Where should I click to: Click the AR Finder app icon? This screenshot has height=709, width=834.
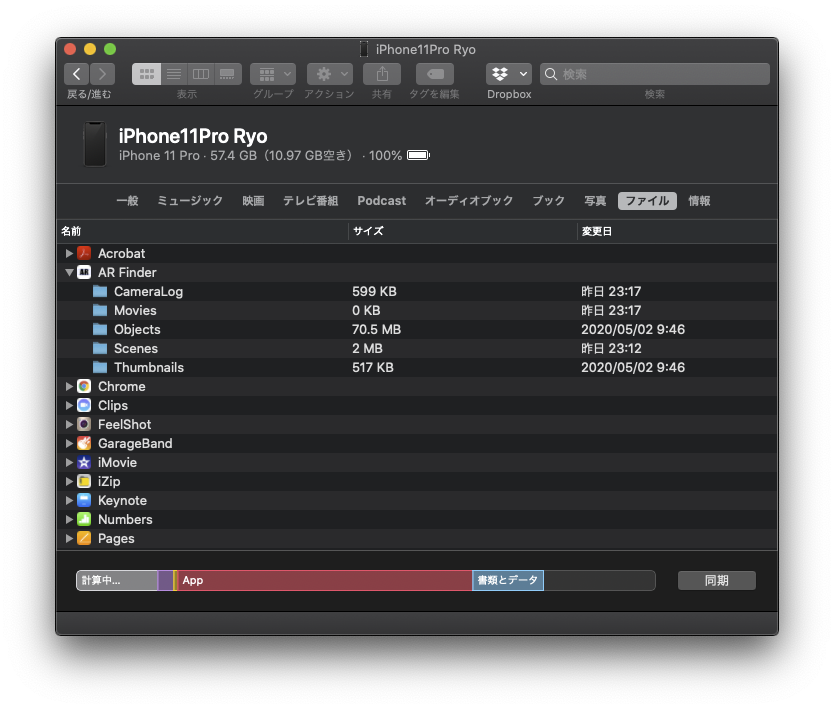tap(84, 272)
